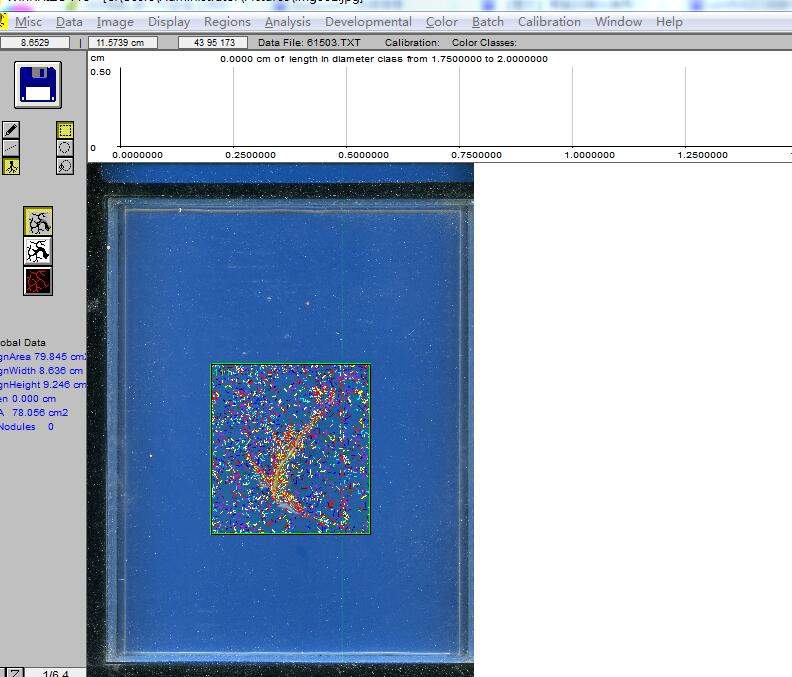Click the blue floppy disk save button

pyautogui.click(x=38, y=85)
